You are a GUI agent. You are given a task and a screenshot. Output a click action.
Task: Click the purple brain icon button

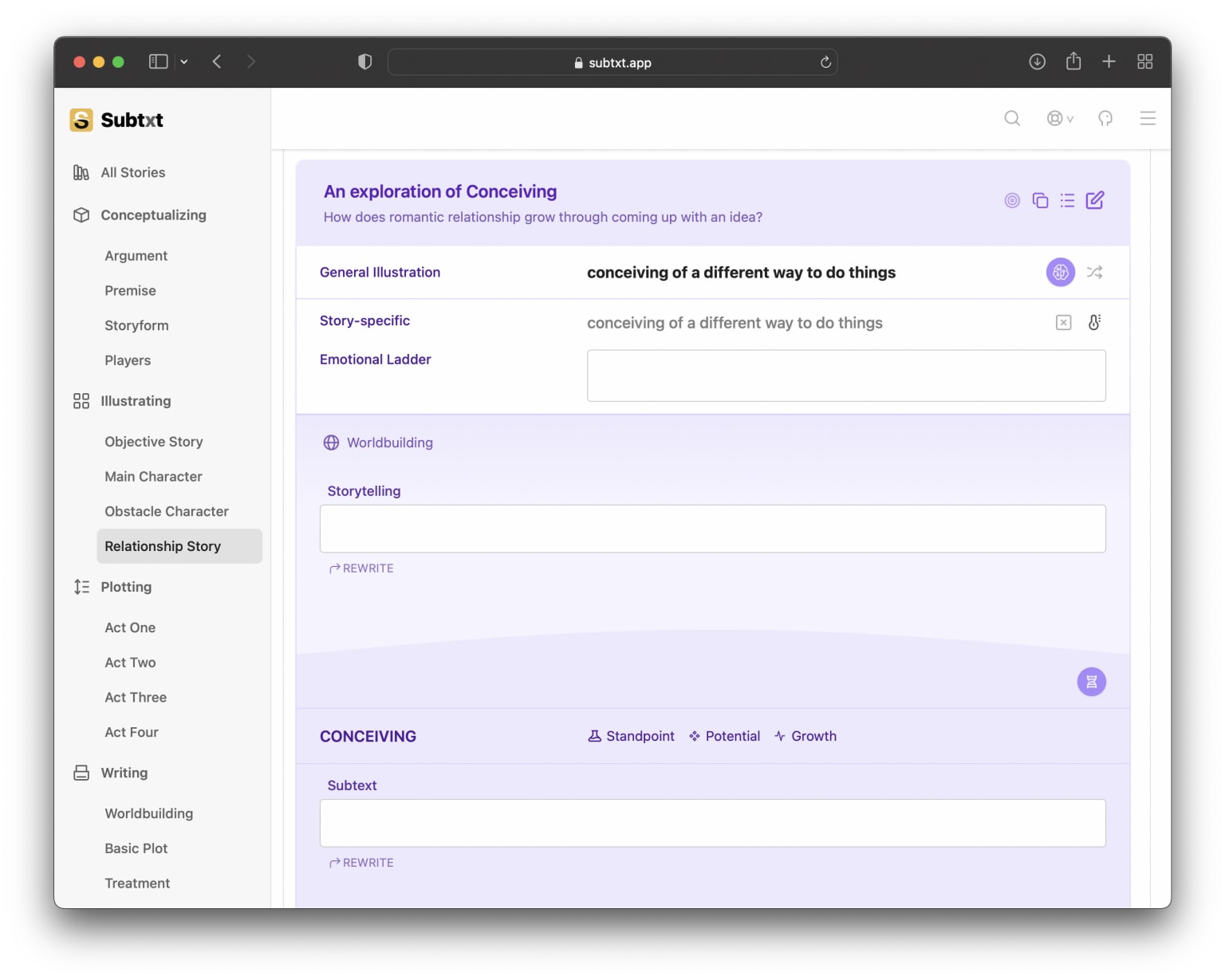(x=1061, y=272)
